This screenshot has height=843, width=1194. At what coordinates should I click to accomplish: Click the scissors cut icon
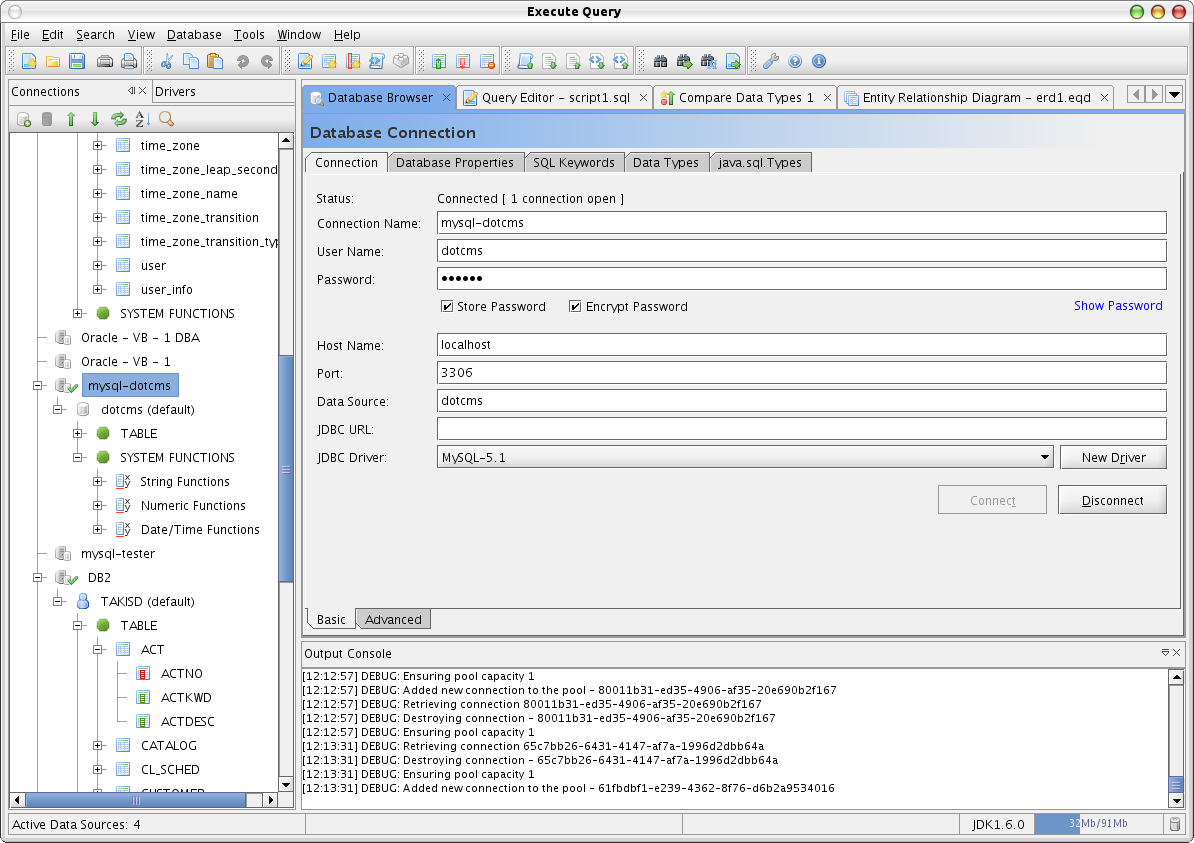tap(167, 62)
